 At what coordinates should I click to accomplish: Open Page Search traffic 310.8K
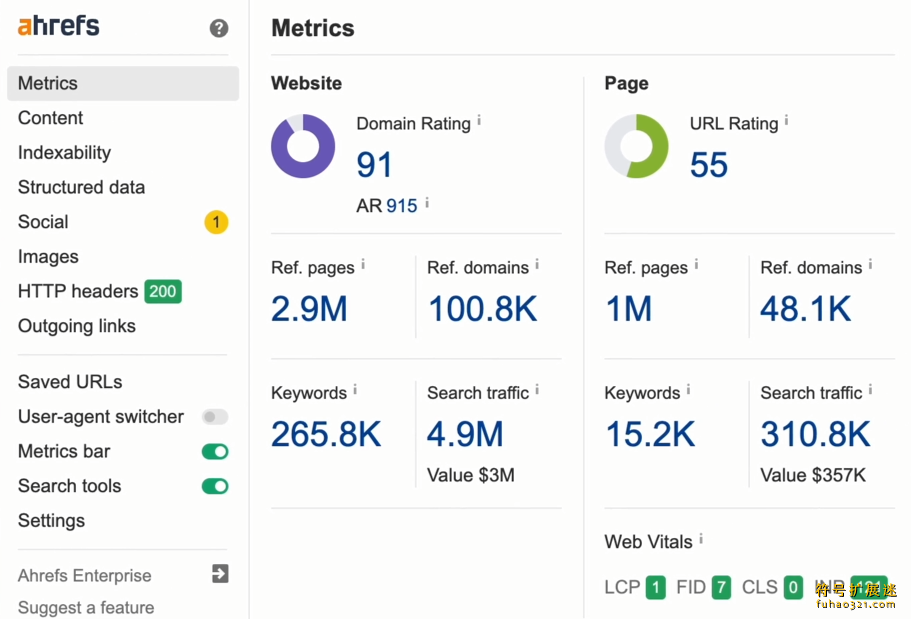[x=816, y=434]
